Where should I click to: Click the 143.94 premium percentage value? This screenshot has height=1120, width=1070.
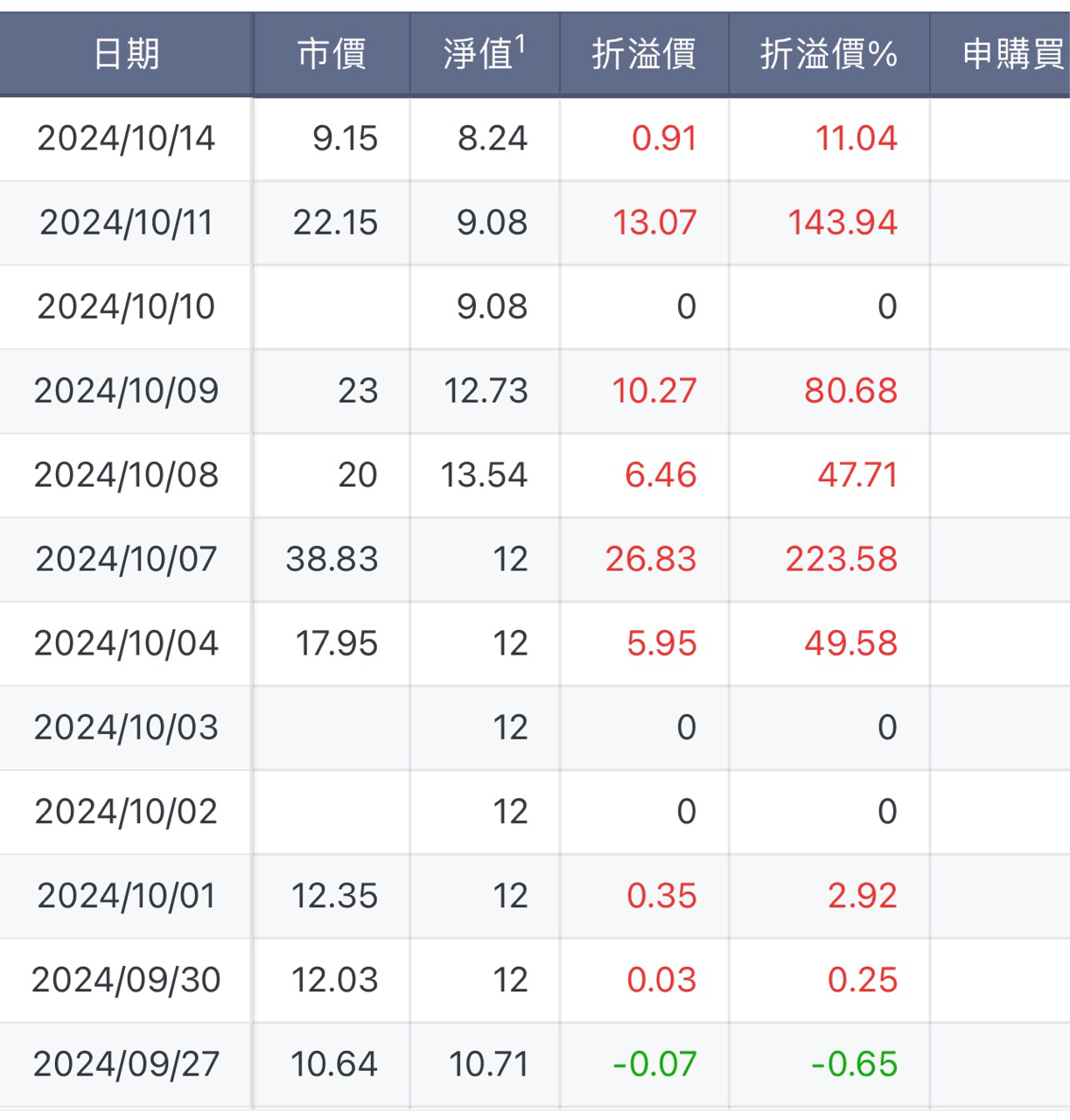(842, 222)
